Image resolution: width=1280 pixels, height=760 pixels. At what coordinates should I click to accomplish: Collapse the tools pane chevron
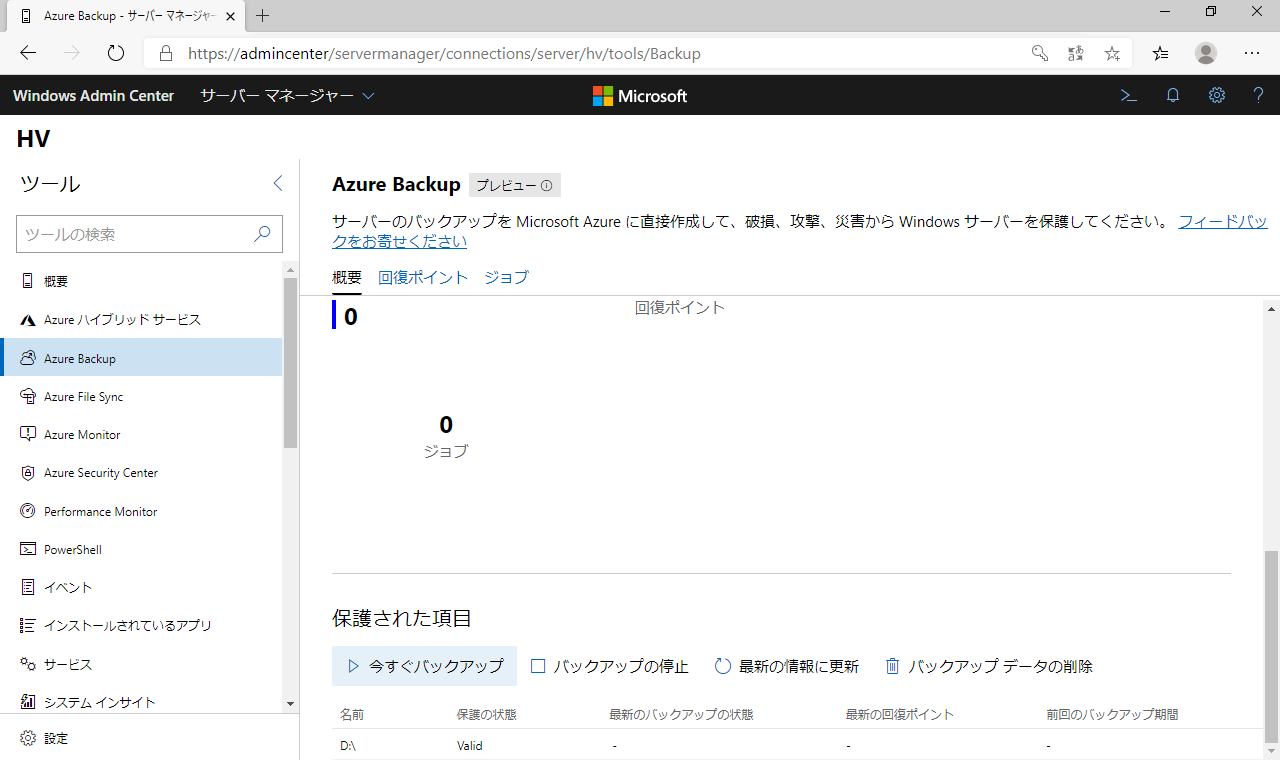pyautogui.click(x=278, y=183)
